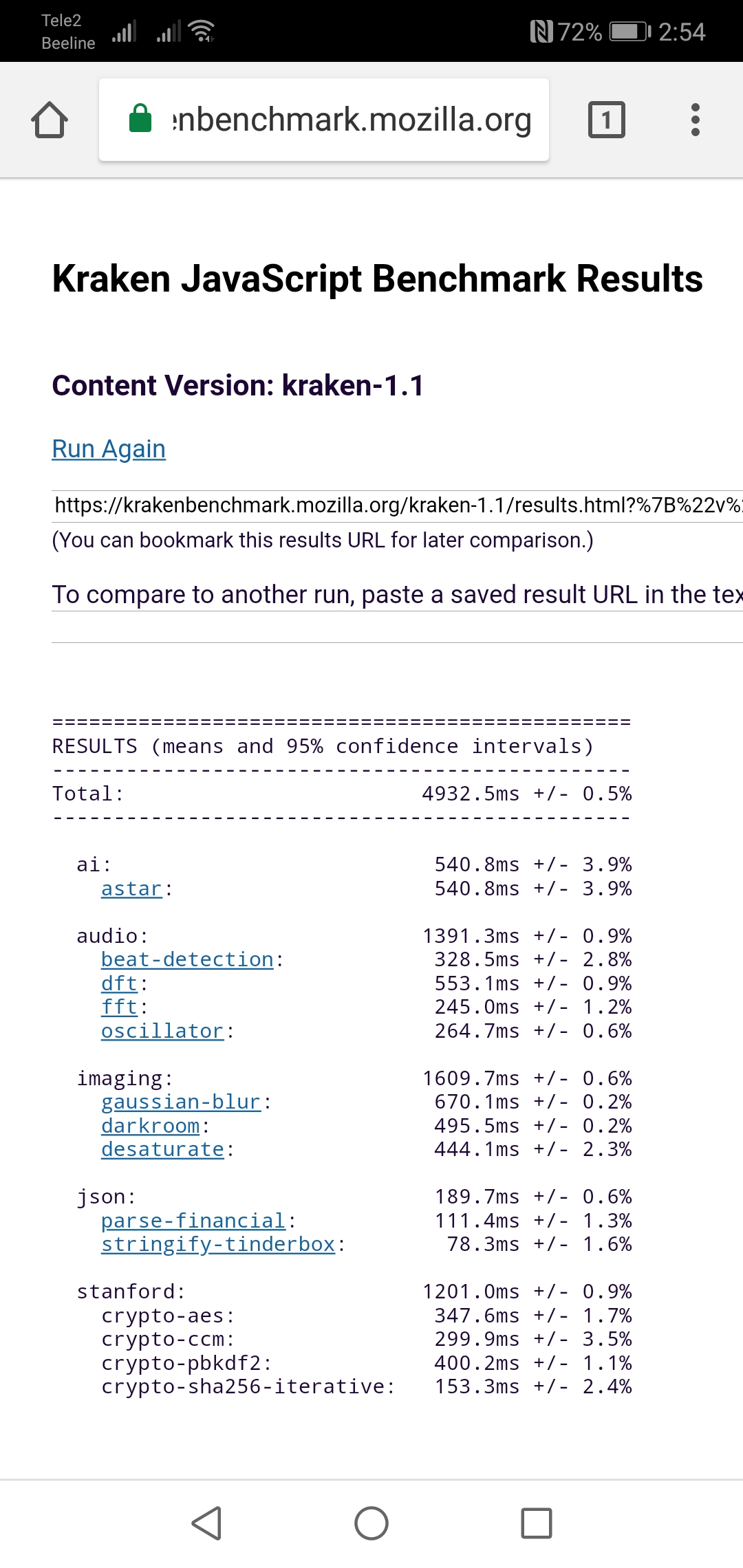The width and height of the screenshot is (743, 1568).
Task: Tap the green secure padlock icon
Action: click(140, 118)
